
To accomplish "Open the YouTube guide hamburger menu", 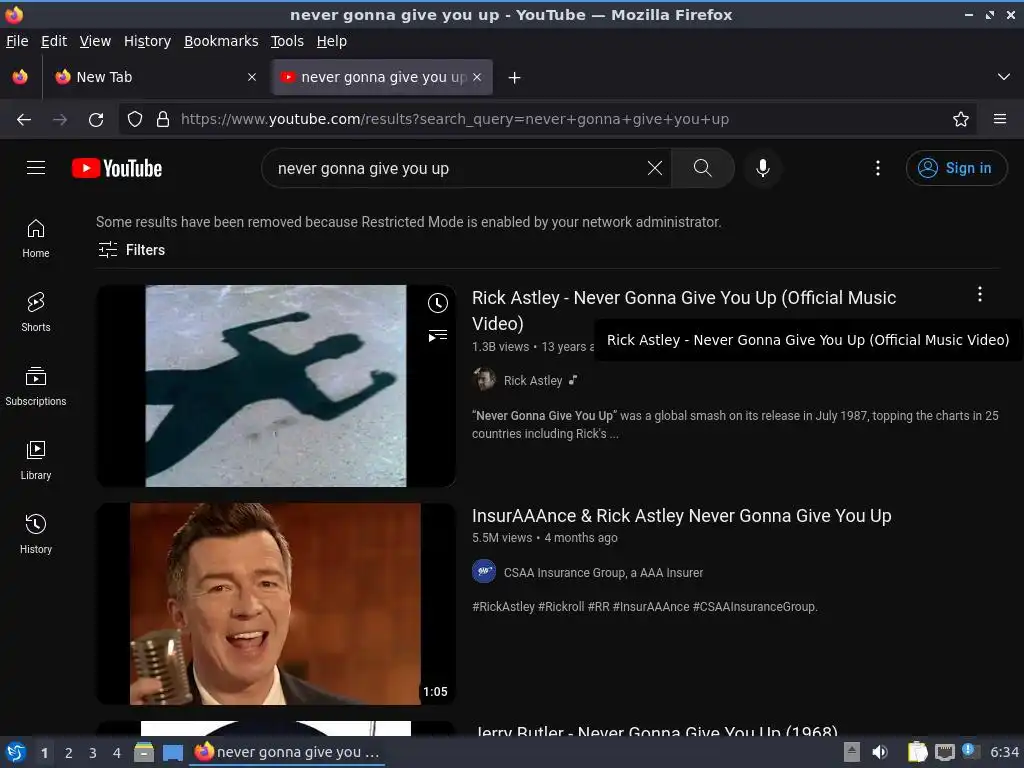I will click(36, 168).
